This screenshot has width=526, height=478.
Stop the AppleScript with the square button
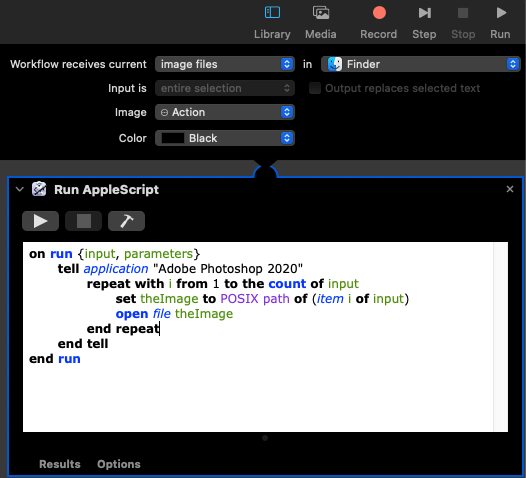tap(84, 221)
